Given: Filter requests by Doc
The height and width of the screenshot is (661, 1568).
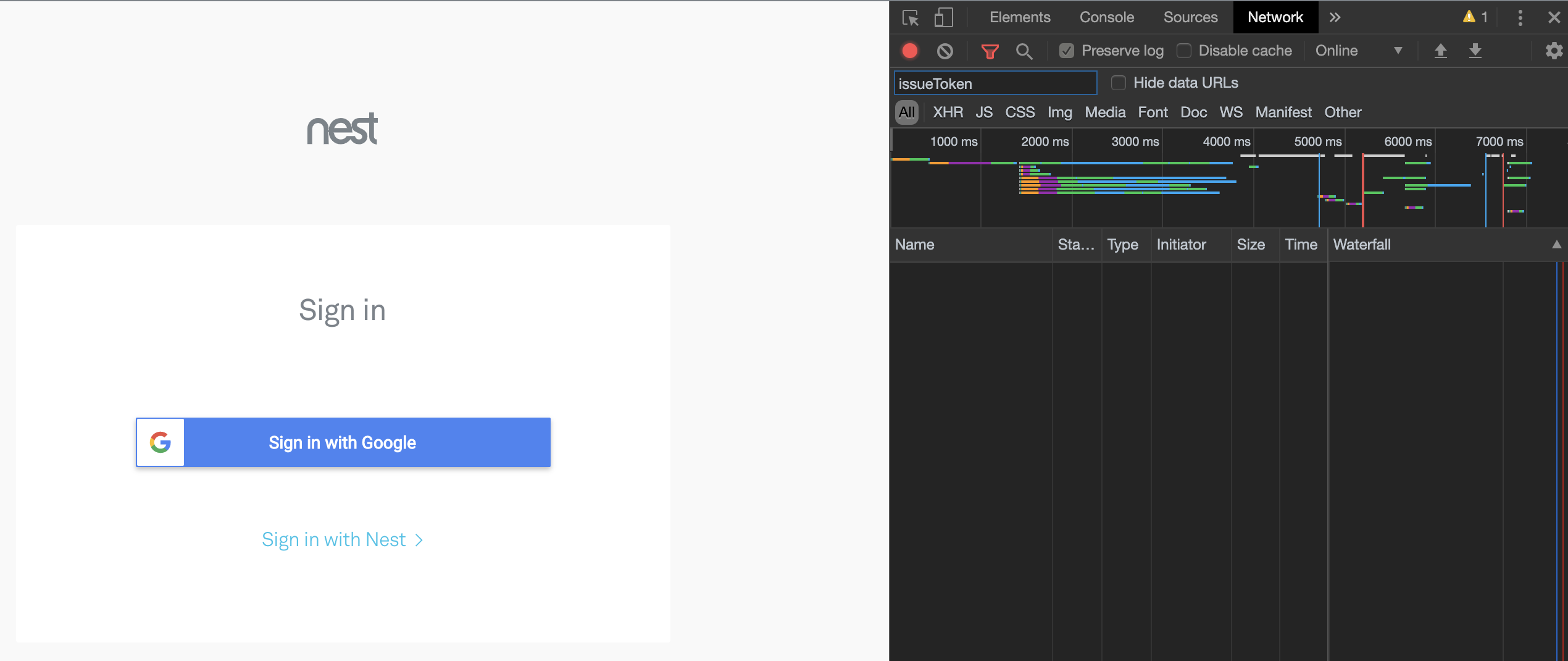Looking at the screenshot, I should pos(1193,112).
